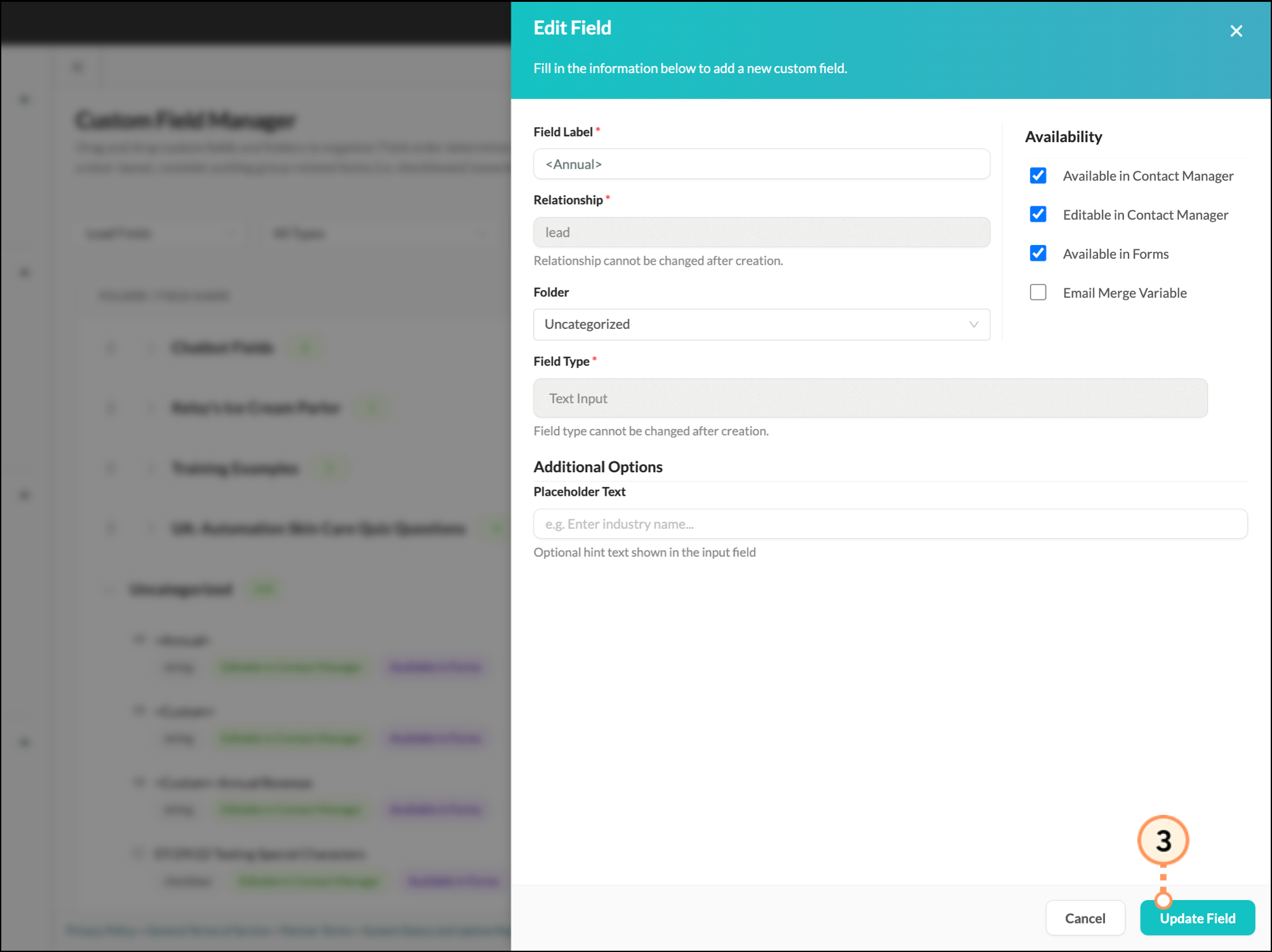Click the 'Optional hint text shown in the input field' hint
1272x952 pixels.
(x=645, y=552)
